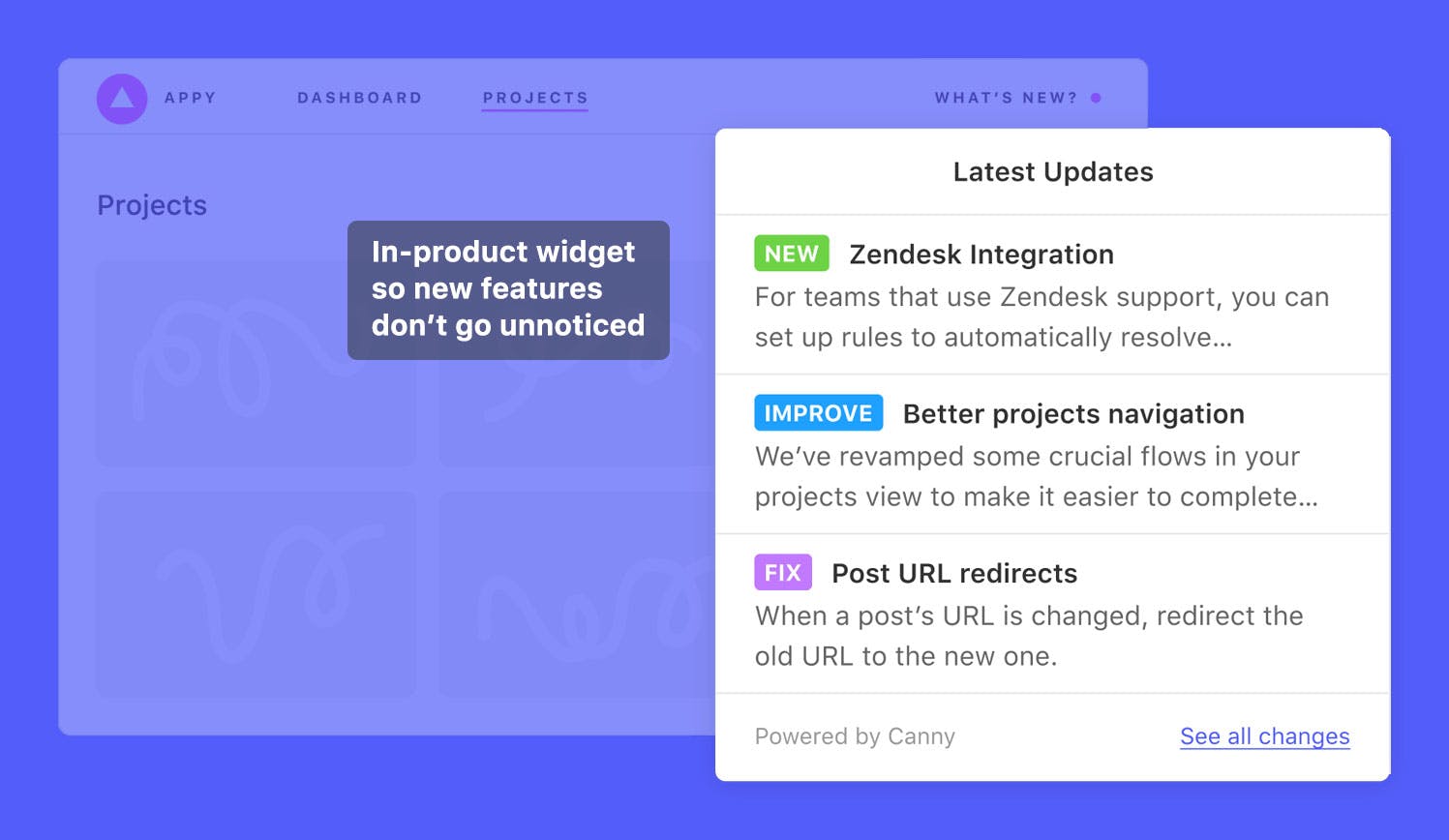Click the purple FIX badge

[x=783, y=572]
